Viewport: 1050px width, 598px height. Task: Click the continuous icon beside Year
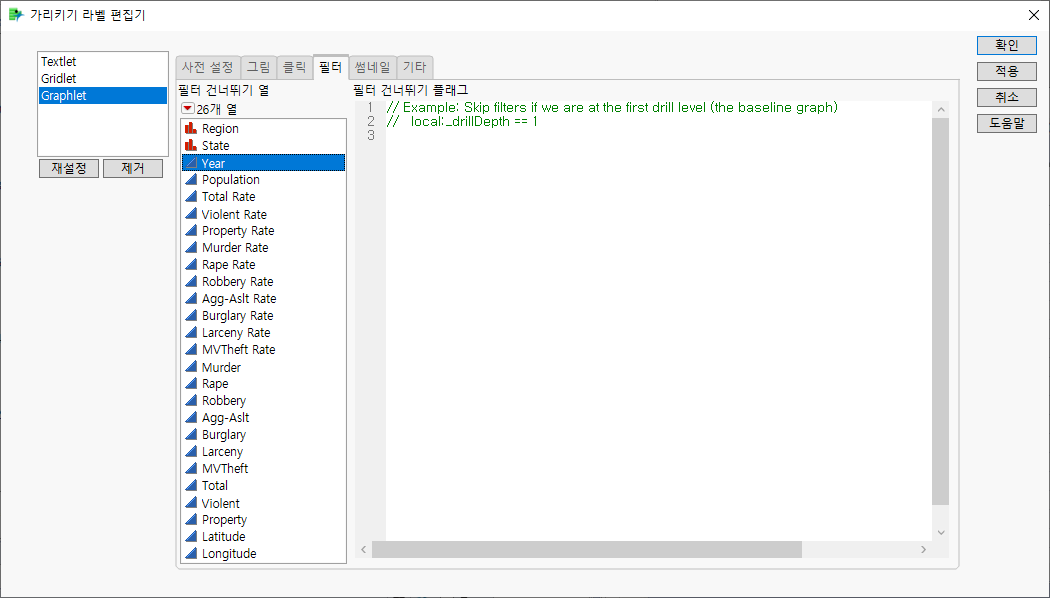pyautogui.click(x=191, y=163)
